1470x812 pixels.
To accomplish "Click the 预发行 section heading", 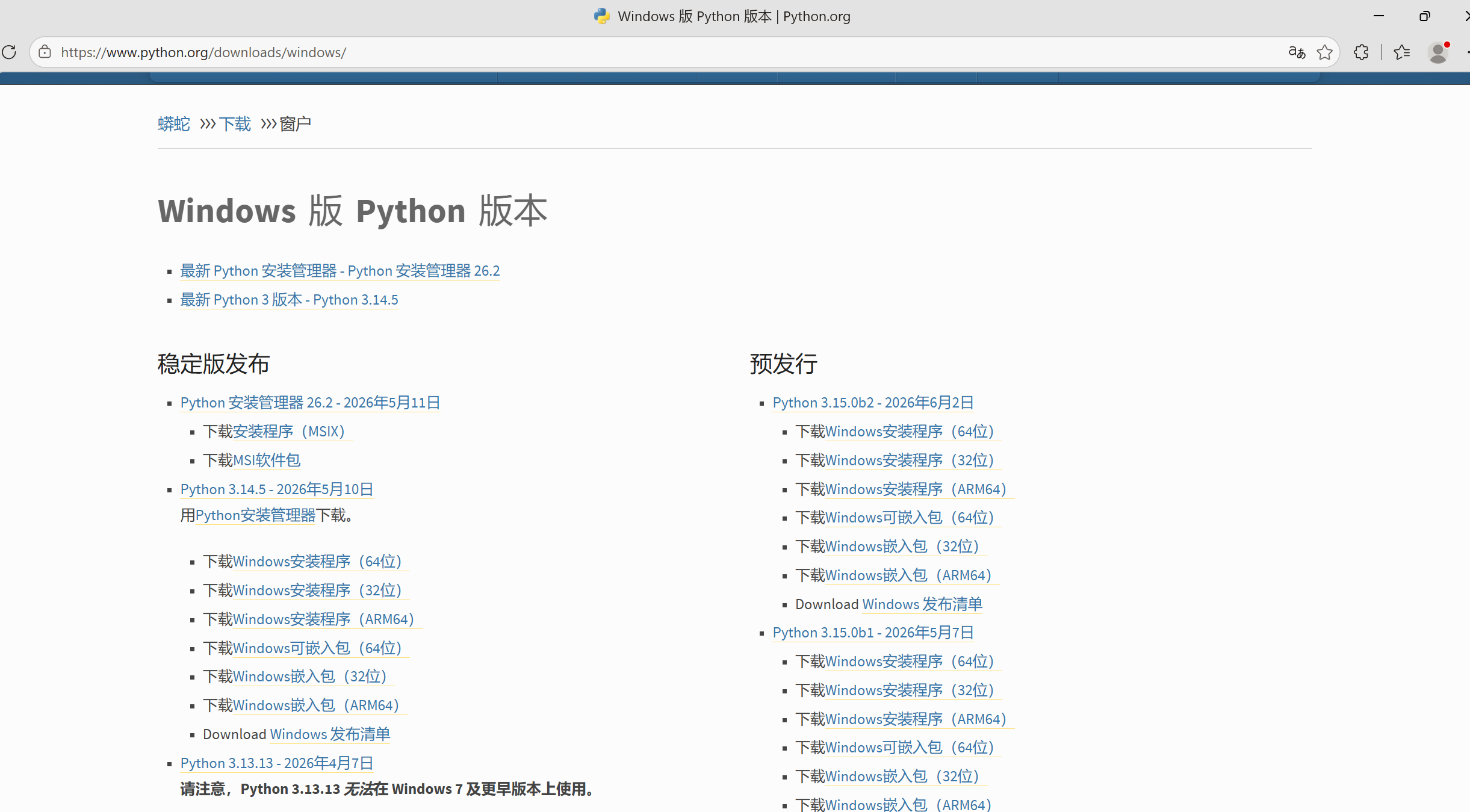I will [x=784, y=364].
